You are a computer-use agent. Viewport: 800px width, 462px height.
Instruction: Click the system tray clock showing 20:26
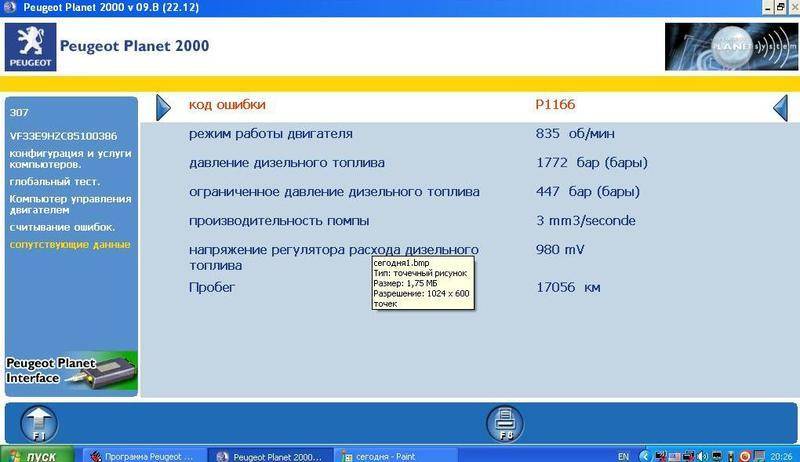pyautogui.click(x=776, y=455)
